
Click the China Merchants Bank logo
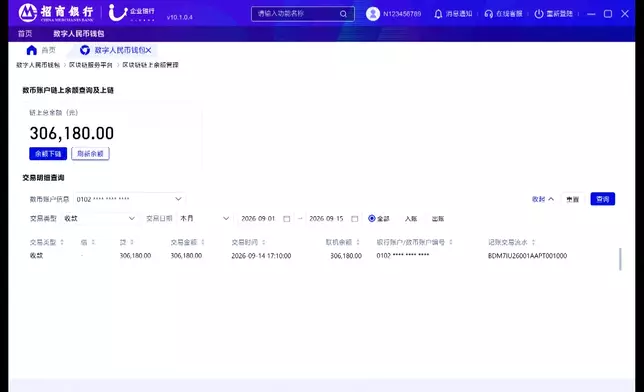point(56,13)
